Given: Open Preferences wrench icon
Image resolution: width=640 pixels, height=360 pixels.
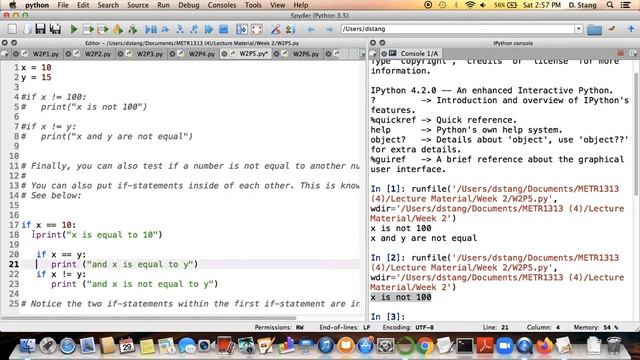Looking at the screenshot, I should [x=276, y=29].
